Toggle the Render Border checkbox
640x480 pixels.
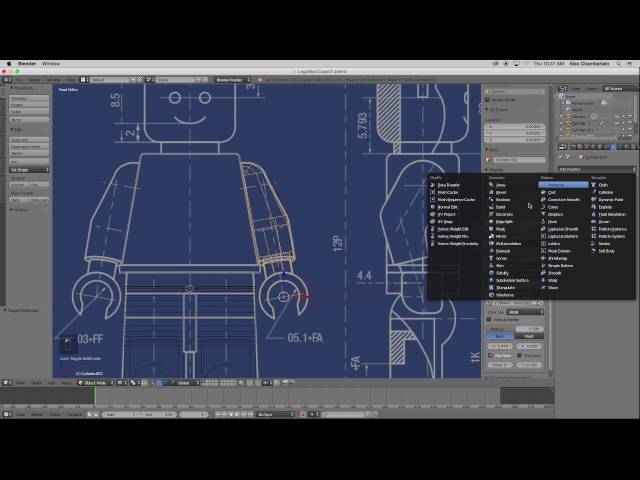(x=487, y=100)
